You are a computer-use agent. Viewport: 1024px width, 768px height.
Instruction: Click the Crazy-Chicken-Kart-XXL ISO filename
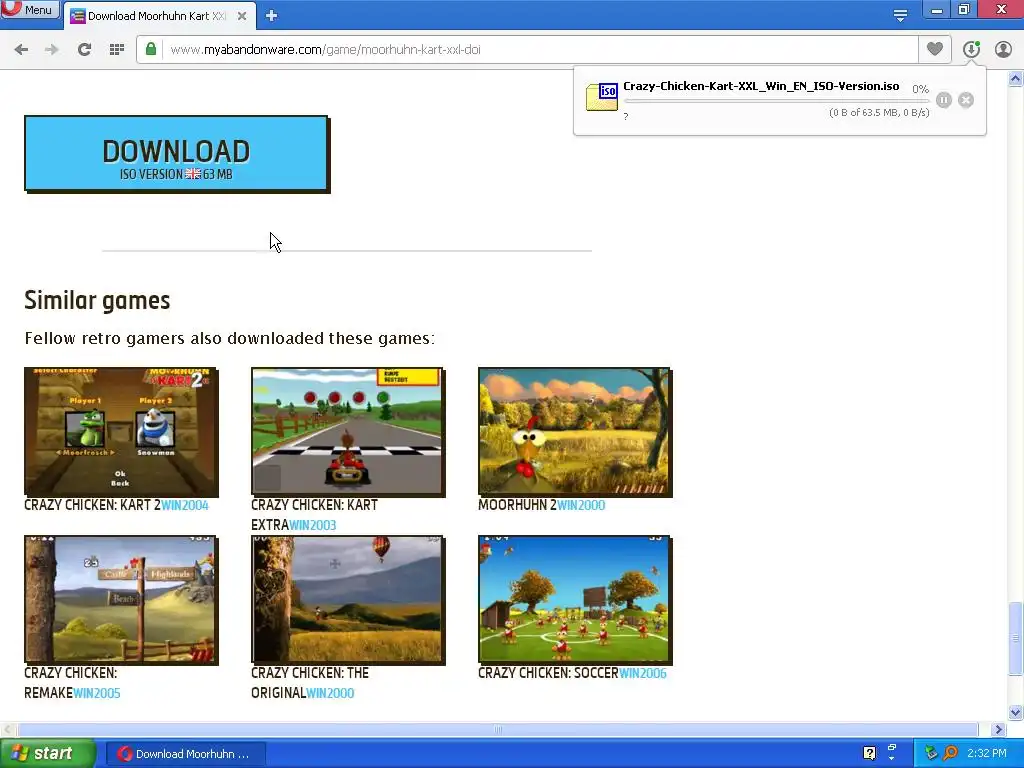[761, 86]
